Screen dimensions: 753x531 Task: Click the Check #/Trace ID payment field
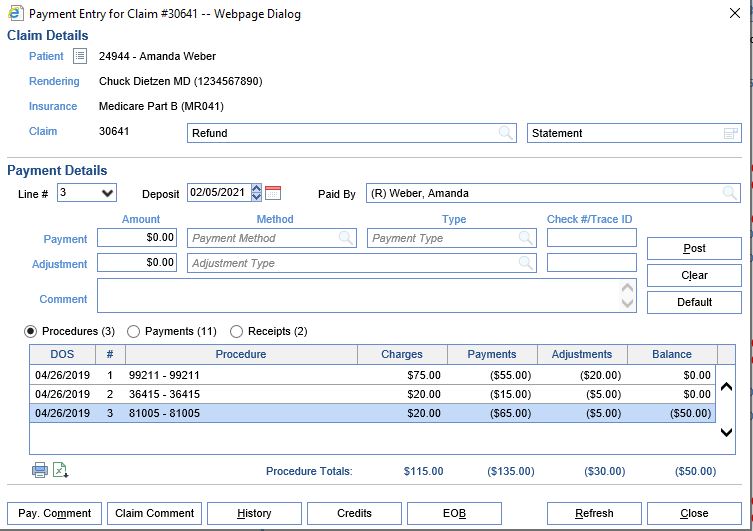pos(591,238)
